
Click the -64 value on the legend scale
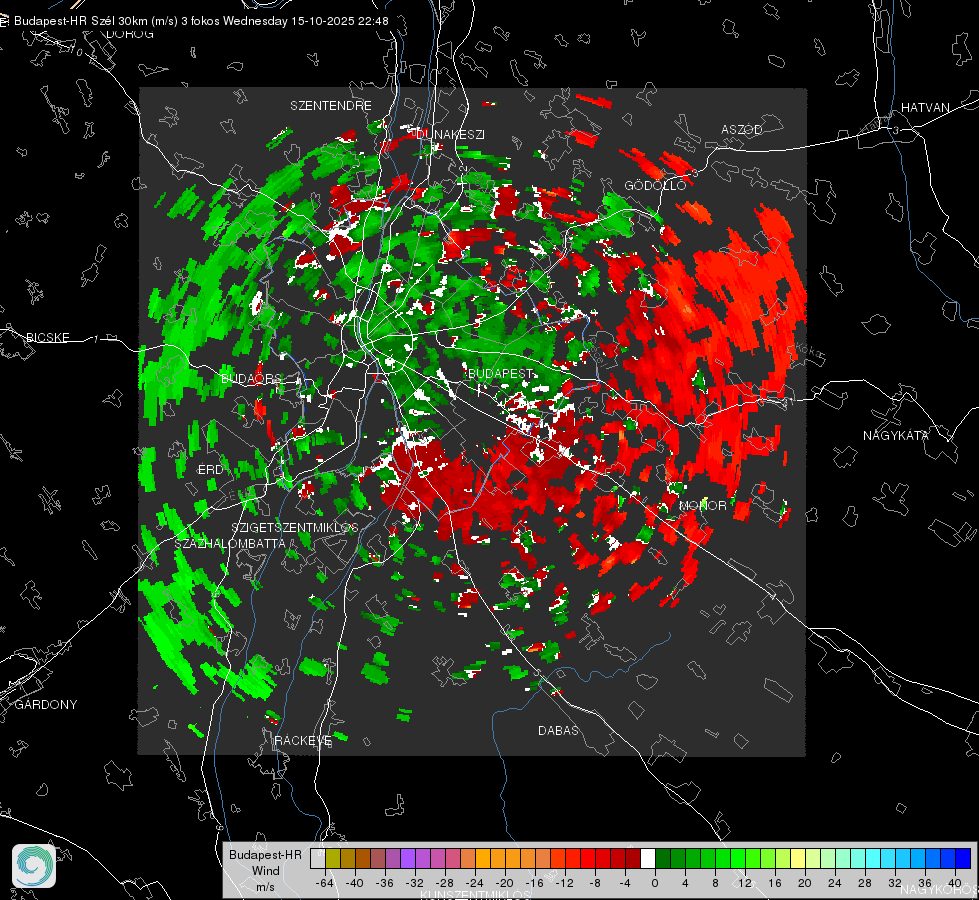[325, 883]
